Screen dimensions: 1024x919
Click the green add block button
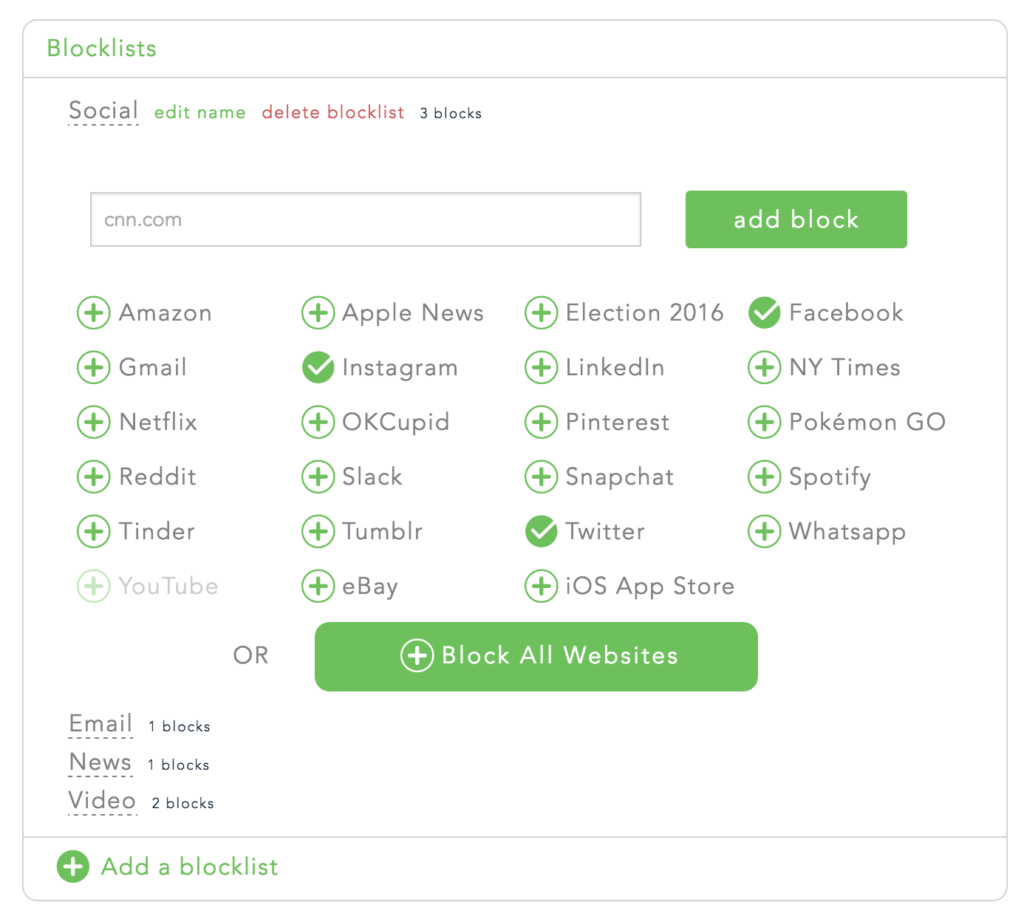point(796,220)
